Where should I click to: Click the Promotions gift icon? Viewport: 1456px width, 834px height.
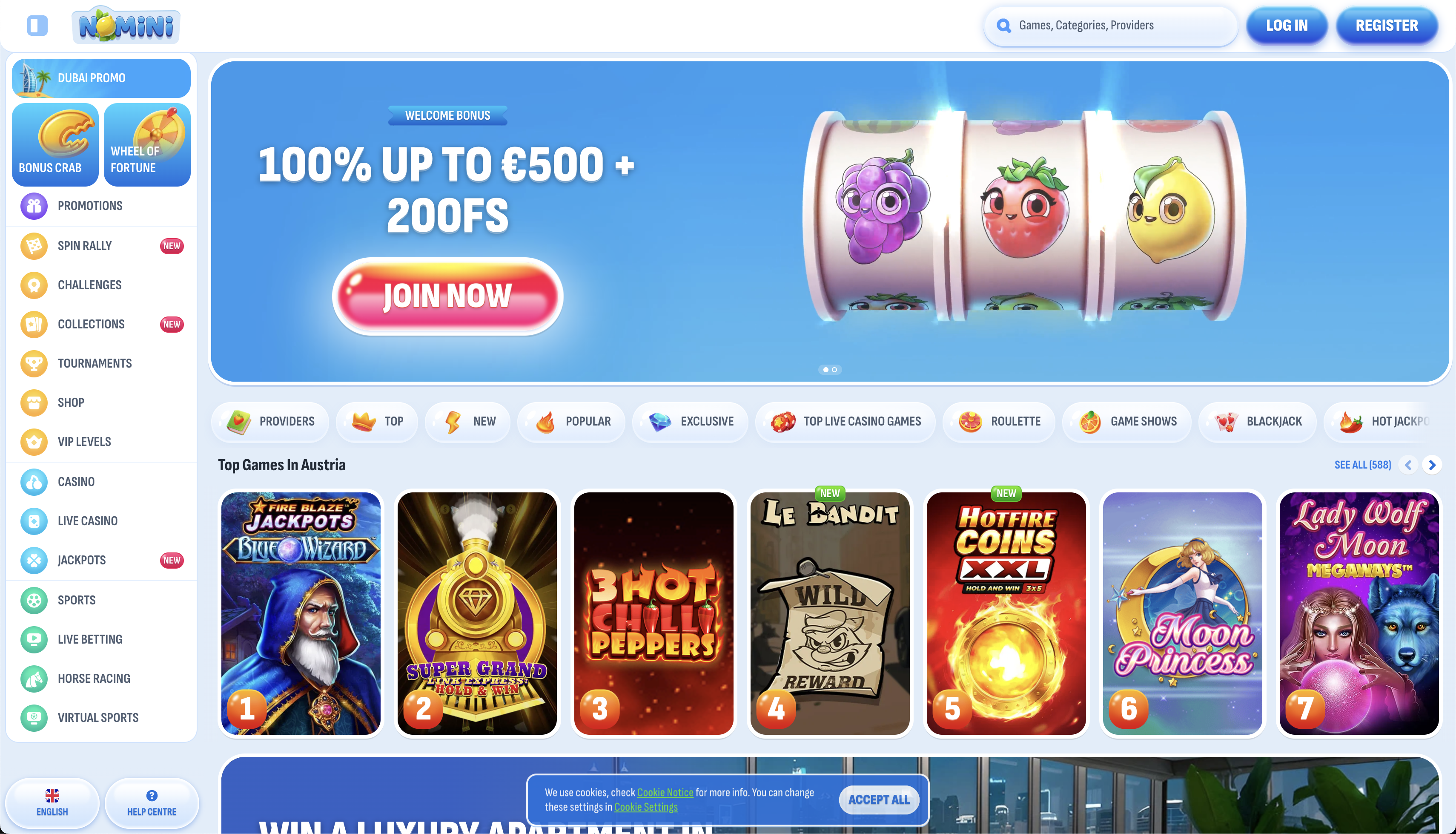click(34, 206)
